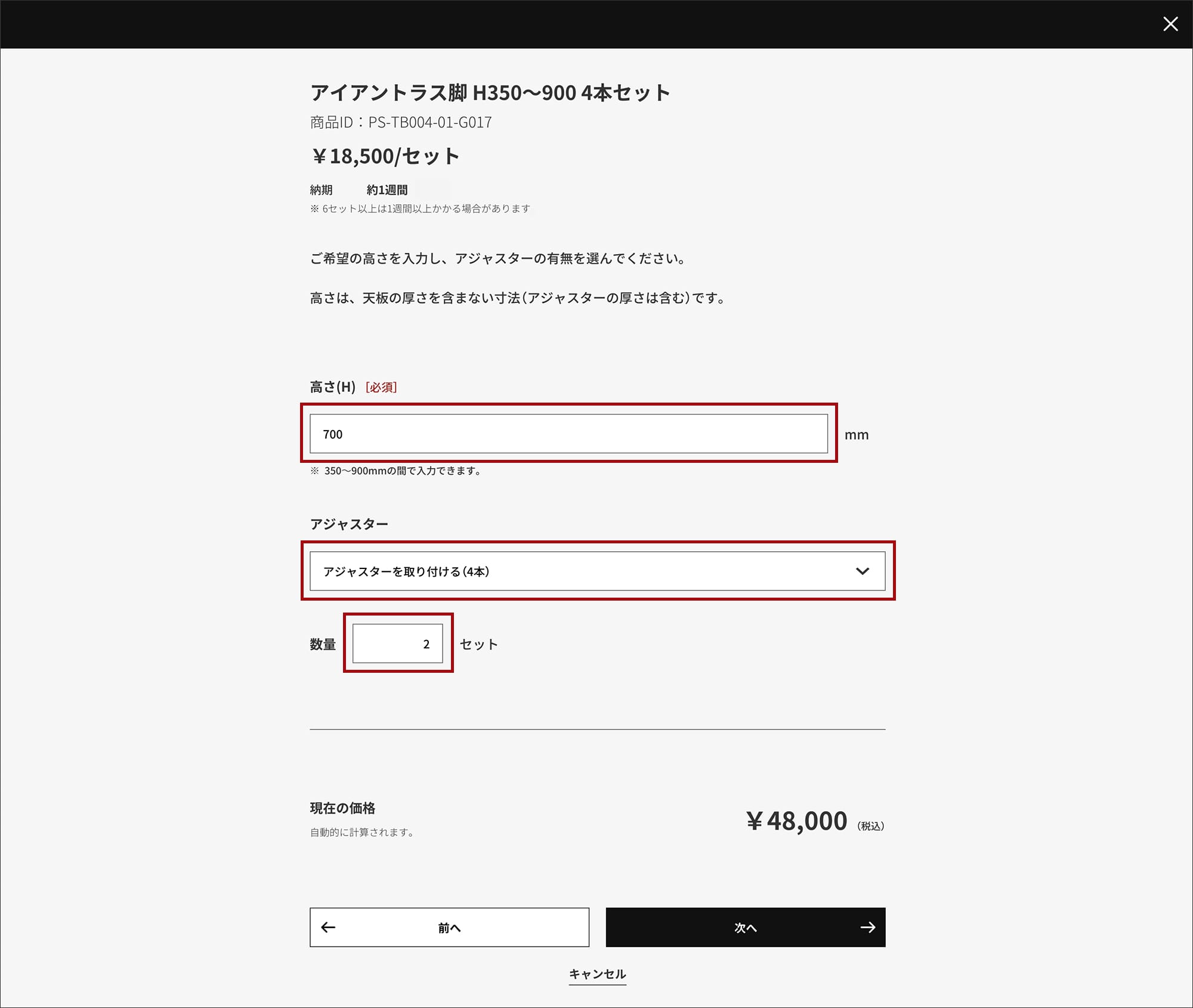Click the 350〜900mm input range hint

click(402, 471)
